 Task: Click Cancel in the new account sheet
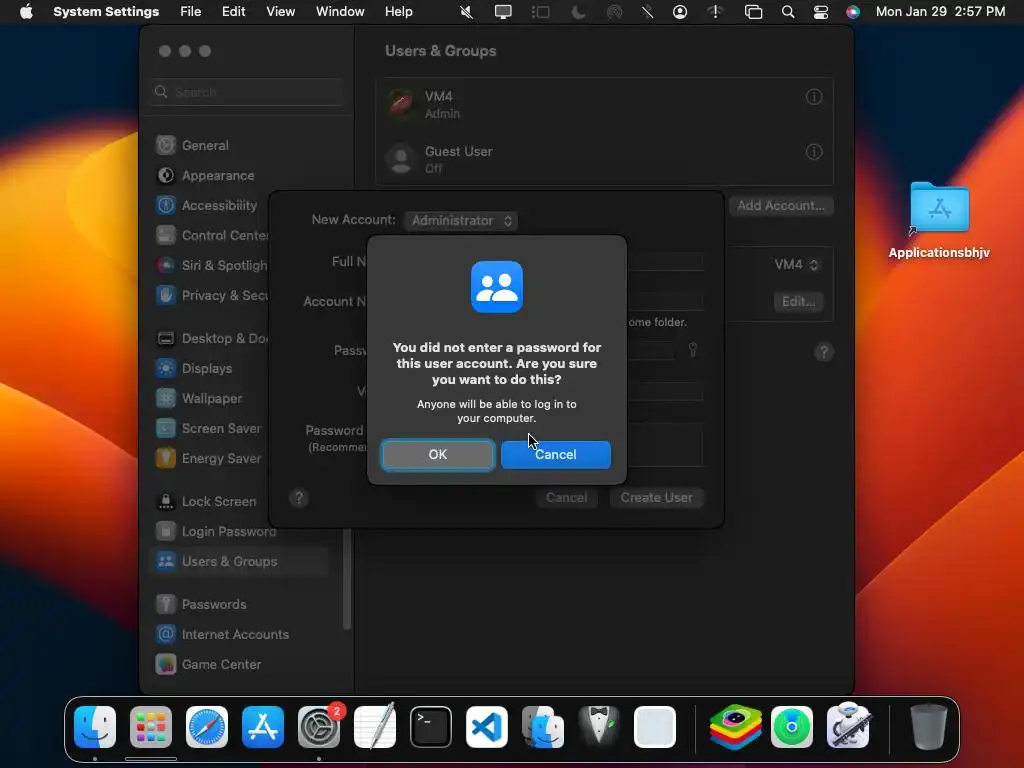point(566,498)
